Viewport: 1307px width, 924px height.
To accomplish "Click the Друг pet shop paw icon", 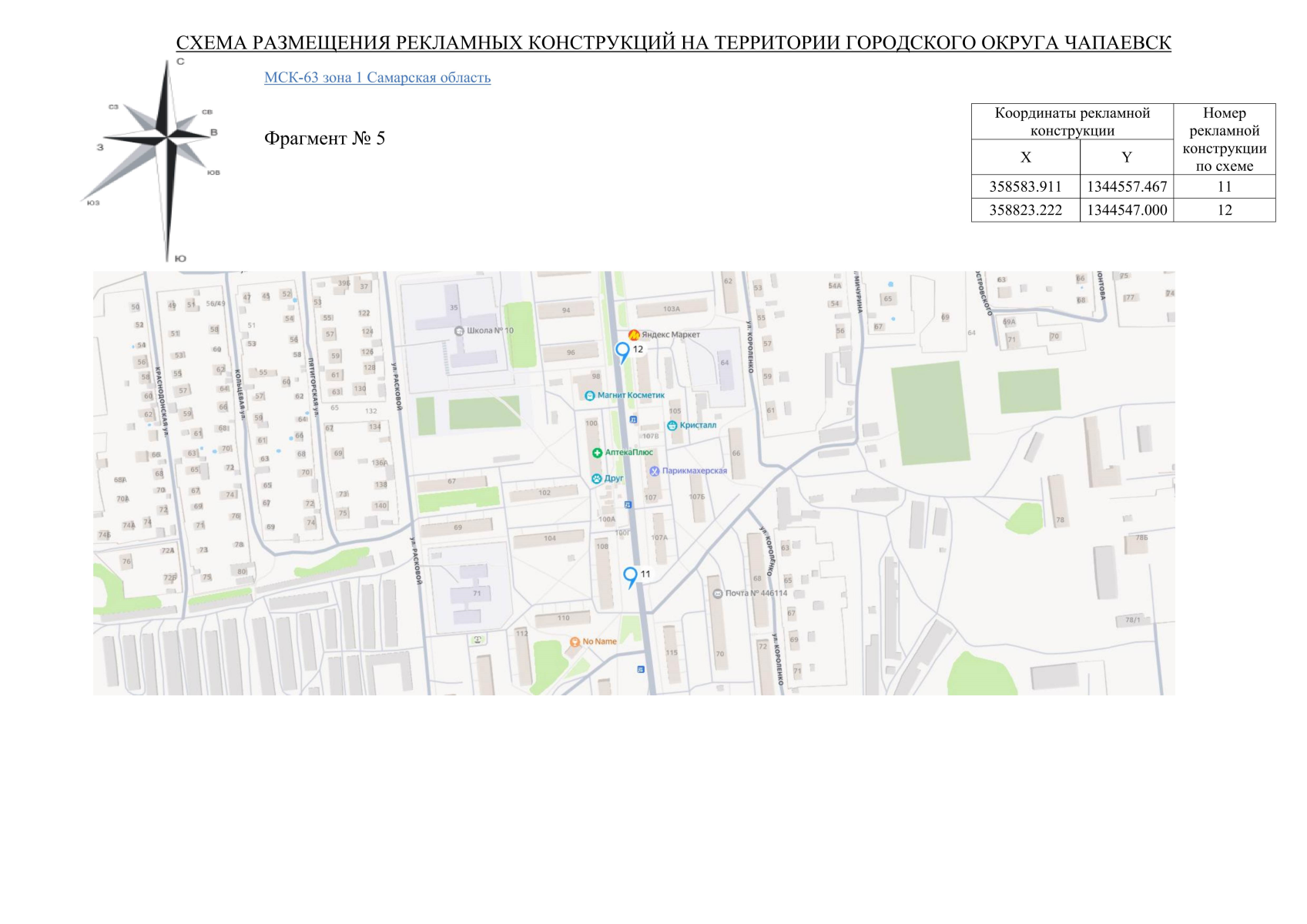I will (596, 479).
